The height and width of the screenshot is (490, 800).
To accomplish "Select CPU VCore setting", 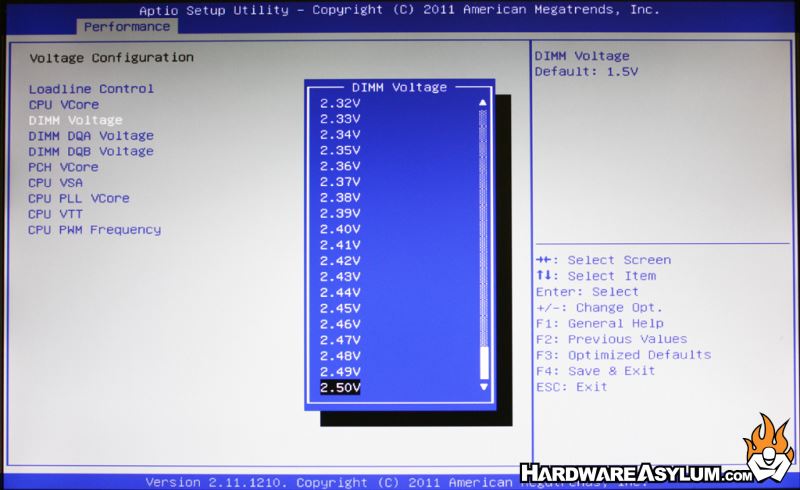I will (64, 105).
